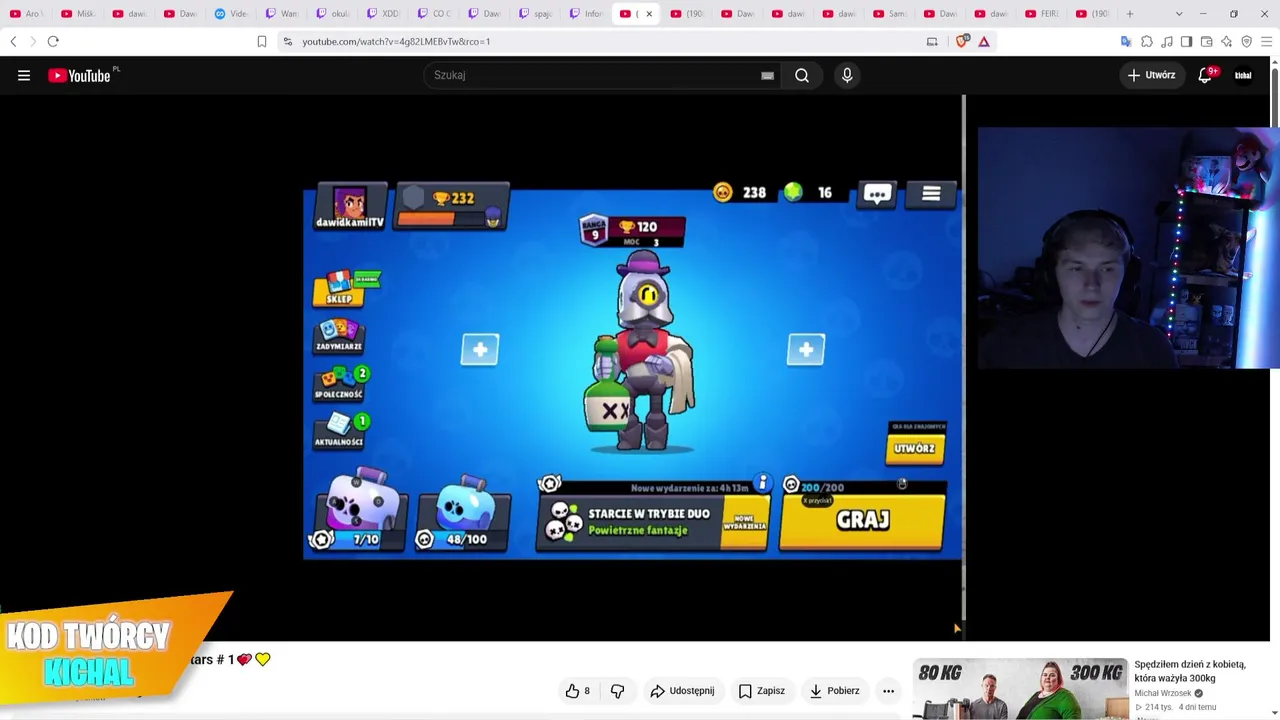Open video titled Spędziłem dzień z kobietą
The width and height of the screenshot is (1280, 720).
click(1190, 671)
